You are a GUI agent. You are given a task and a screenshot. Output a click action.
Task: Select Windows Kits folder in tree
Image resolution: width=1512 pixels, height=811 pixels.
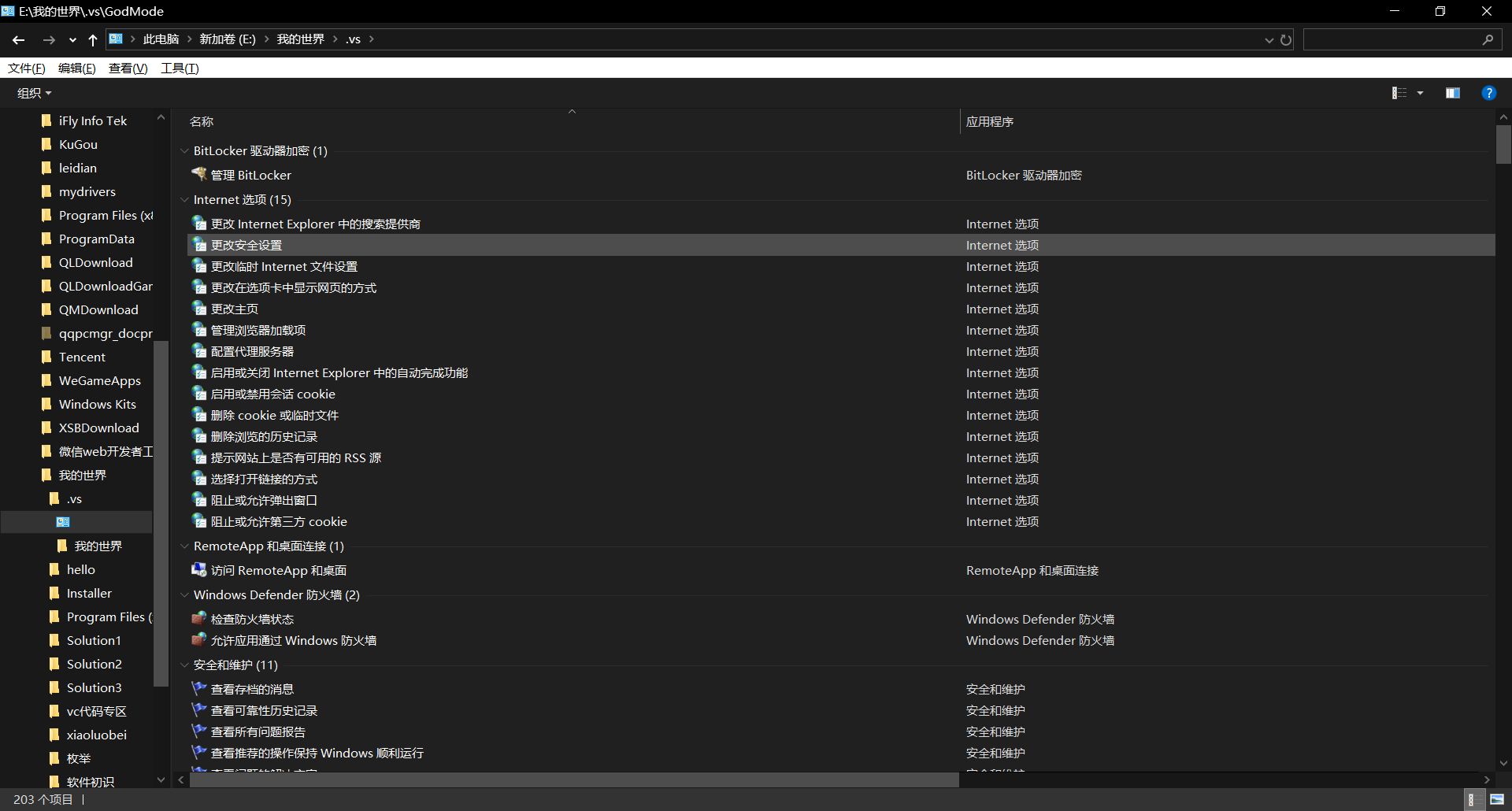pyautogui.click(x=98, y=405)
